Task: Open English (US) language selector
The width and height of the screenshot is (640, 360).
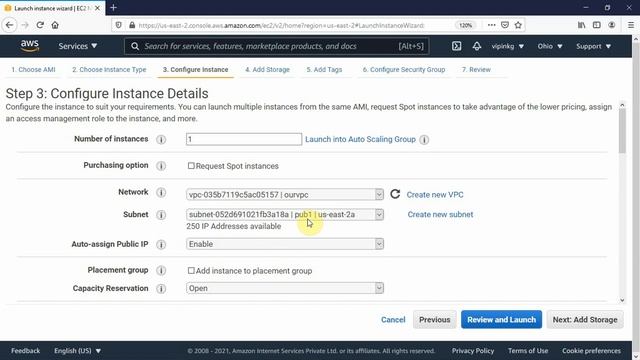Action: click(77, 351)
